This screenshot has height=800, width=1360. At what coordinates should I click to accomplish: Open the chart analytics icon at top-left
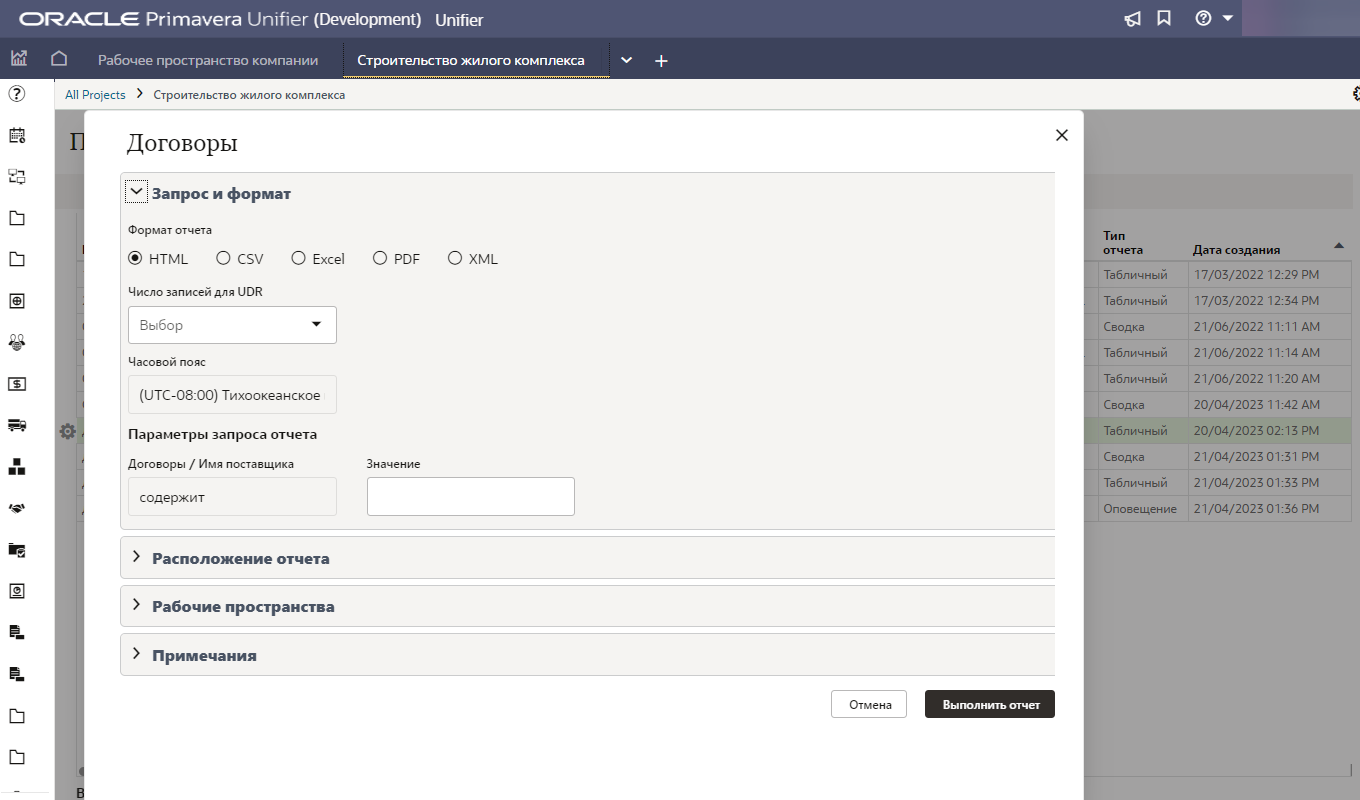19,59
